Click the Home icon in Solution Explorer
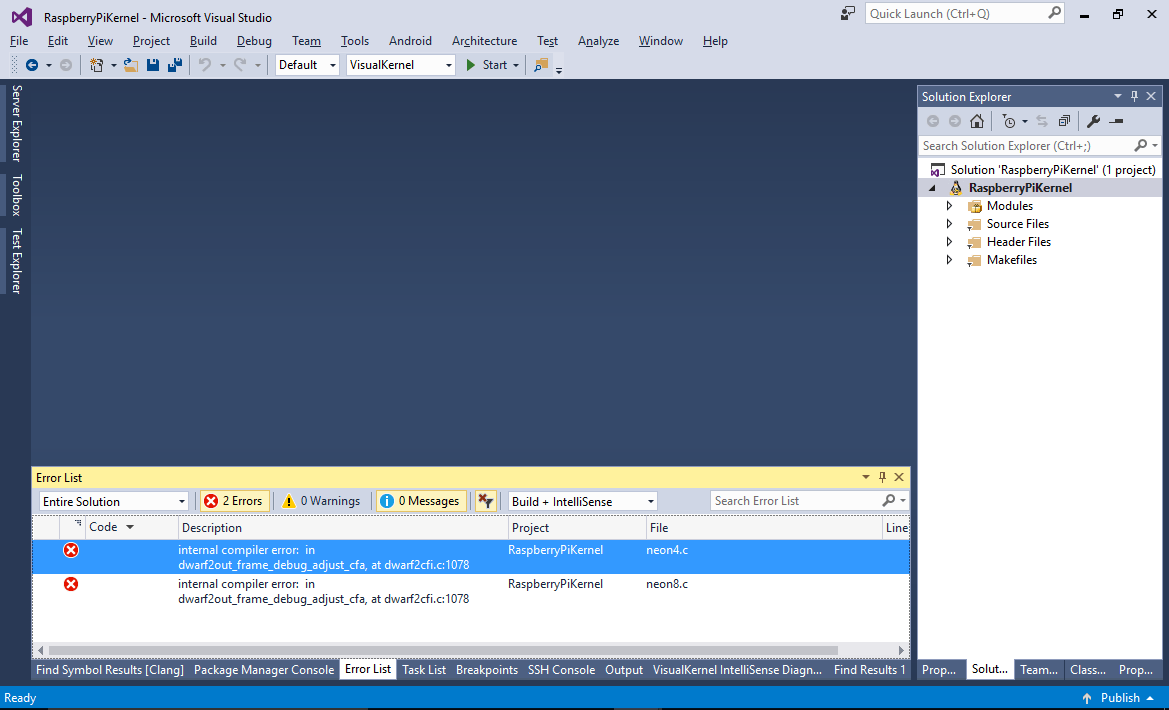Viewport: 1169px width, 710px height. 977,121
